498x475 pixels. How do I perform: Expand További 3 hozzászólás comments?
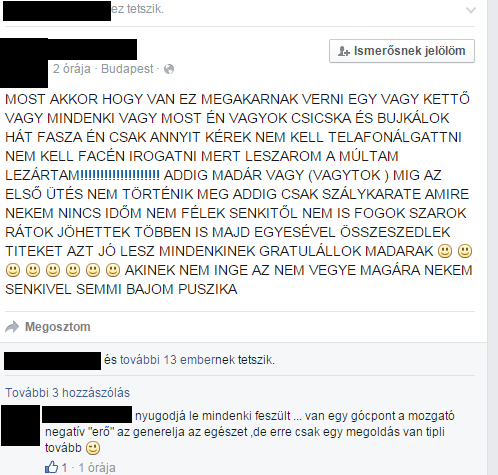click(x=67, y=393)
